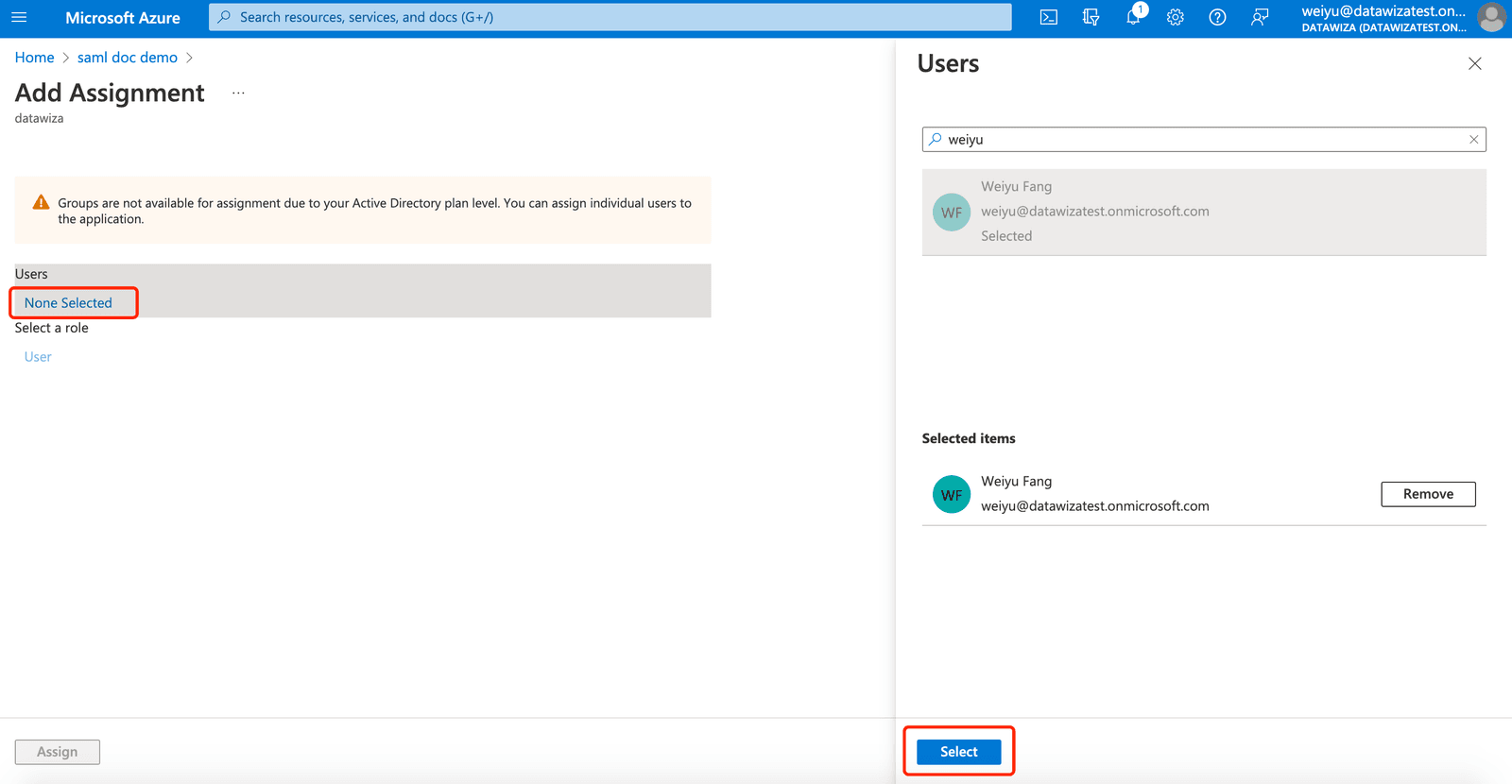Open the None Selected users link
1512x784 pixels.
click(x=68, y=302)
